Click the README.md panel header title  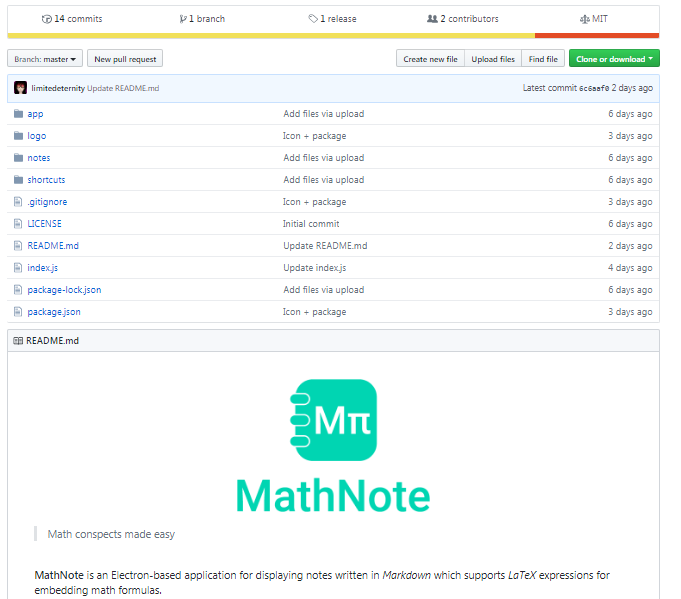tap(53, 341)
